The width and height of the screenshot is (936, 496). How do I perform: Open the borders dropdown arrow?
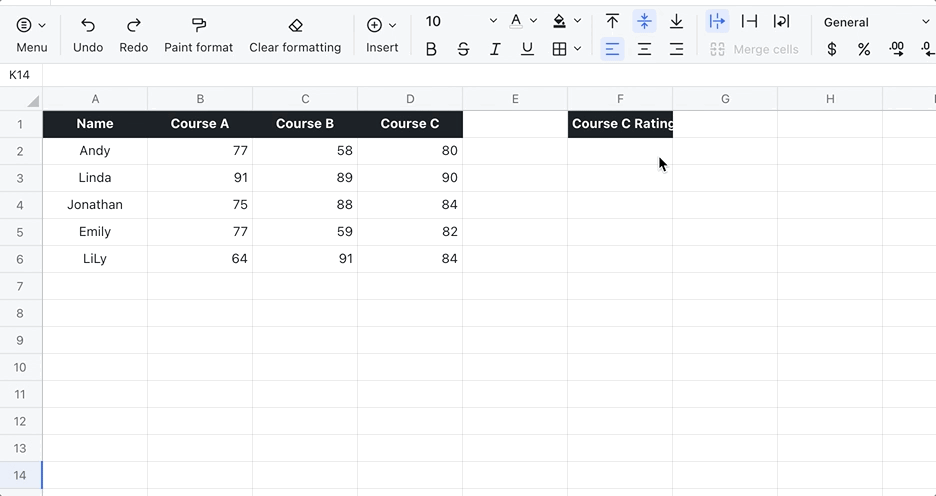578,49
